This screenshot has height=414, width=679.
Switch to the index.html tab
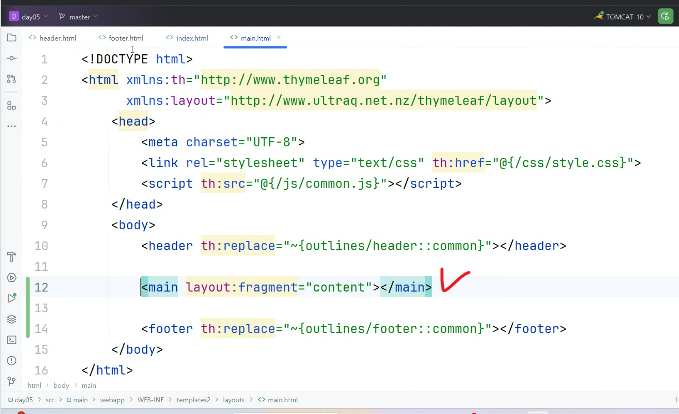pyautogui.click(x=187, y=38)
